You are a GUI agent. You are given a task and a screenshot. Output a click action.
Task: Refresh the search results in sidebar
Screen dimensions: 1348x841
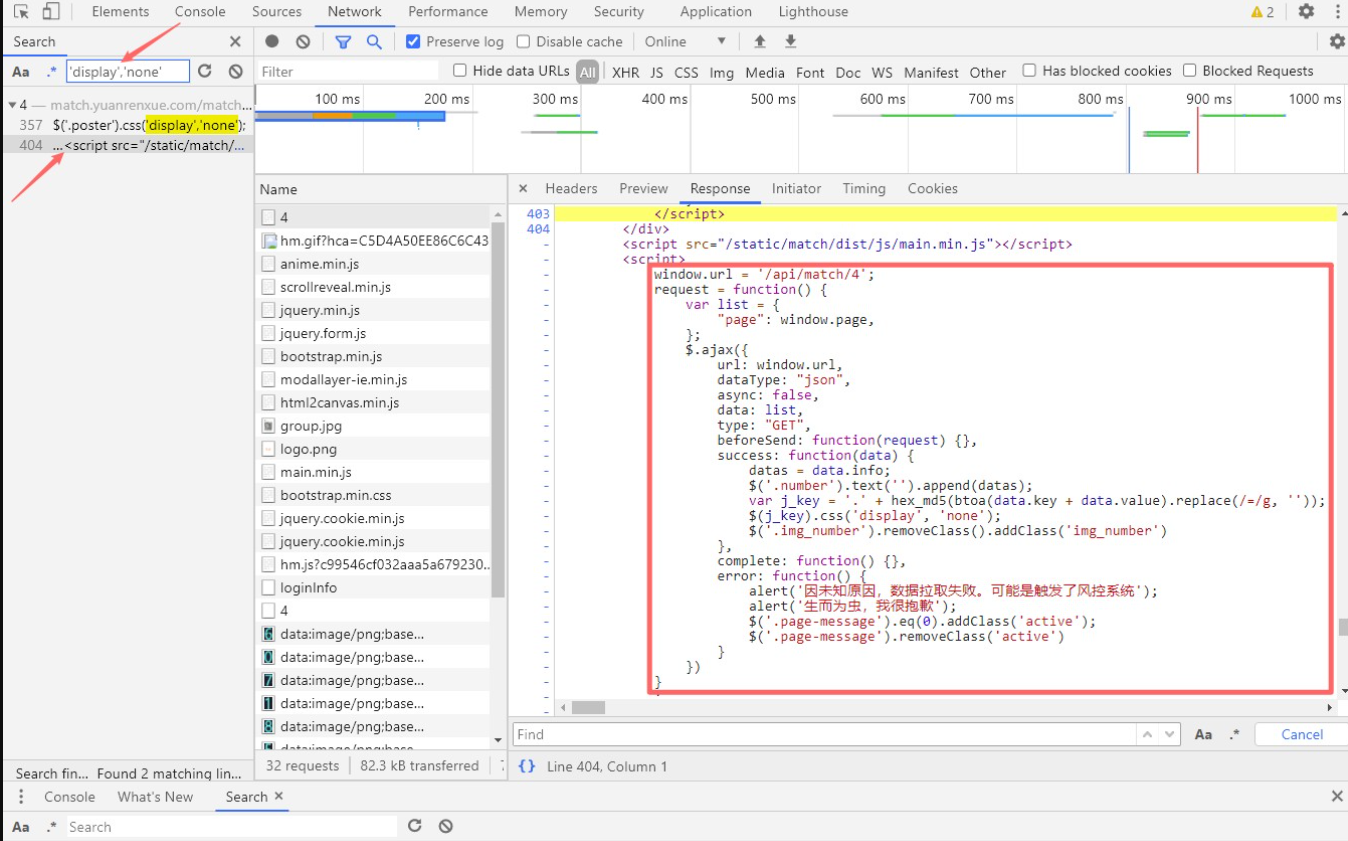[x=205, y=71]
